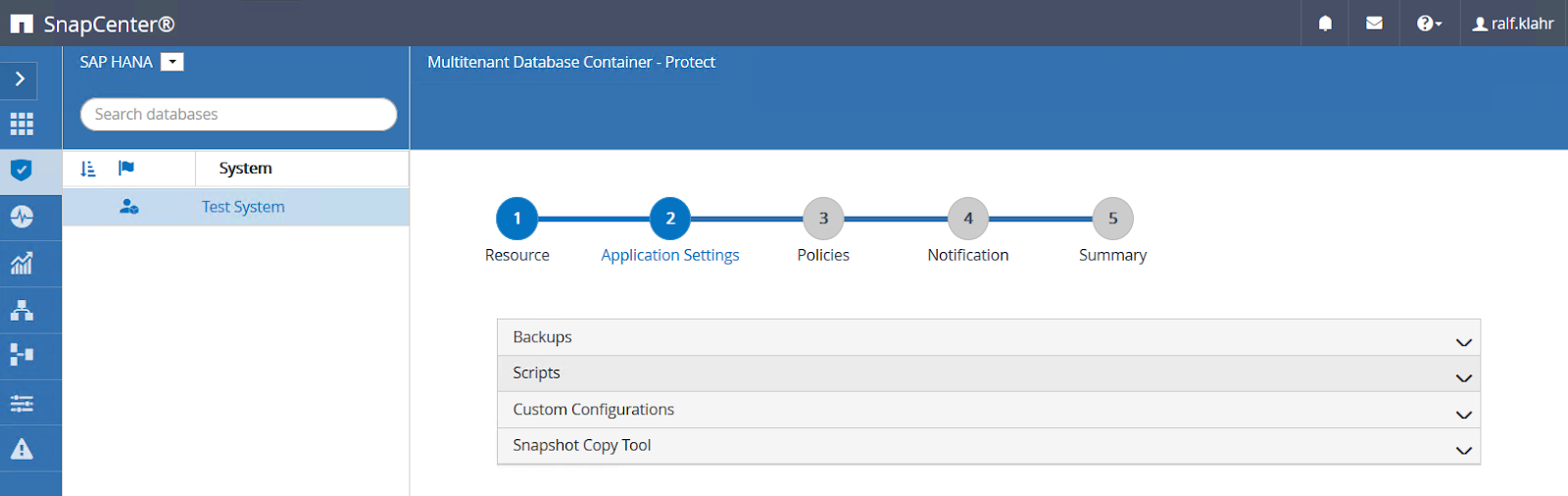Click the Snapshot Copy Tool title
The width and height of the screenshot is (1568, 496).
click(x=582, y=445)
